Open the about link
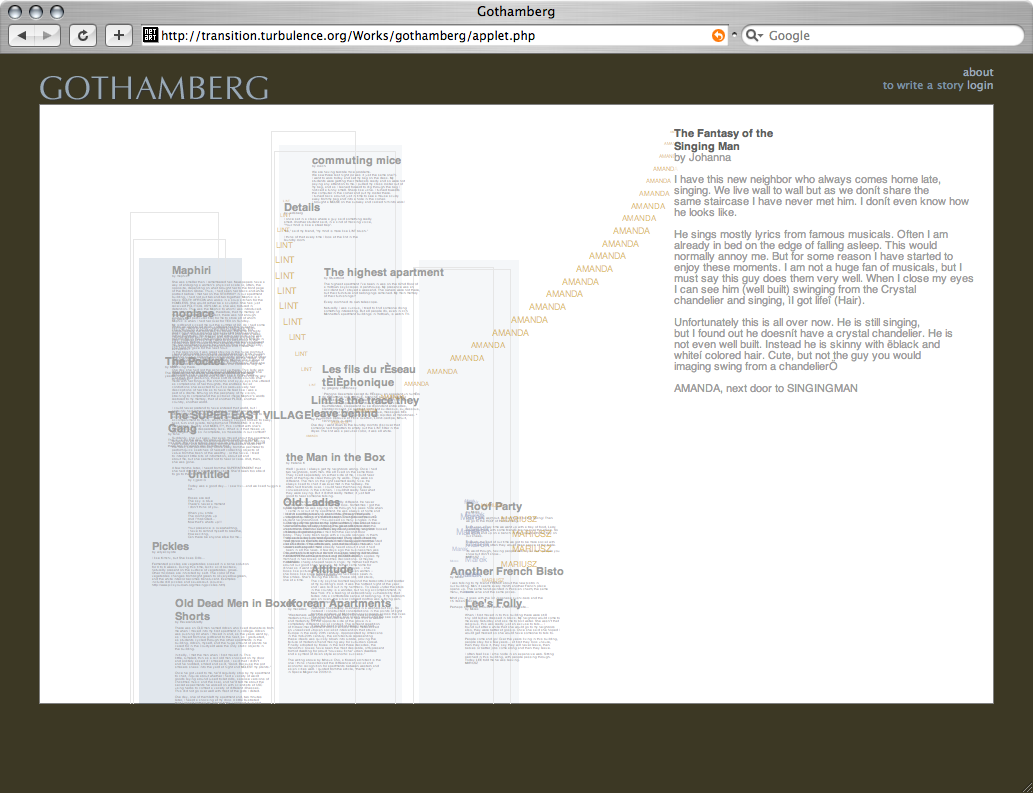 tap(977, 72)
